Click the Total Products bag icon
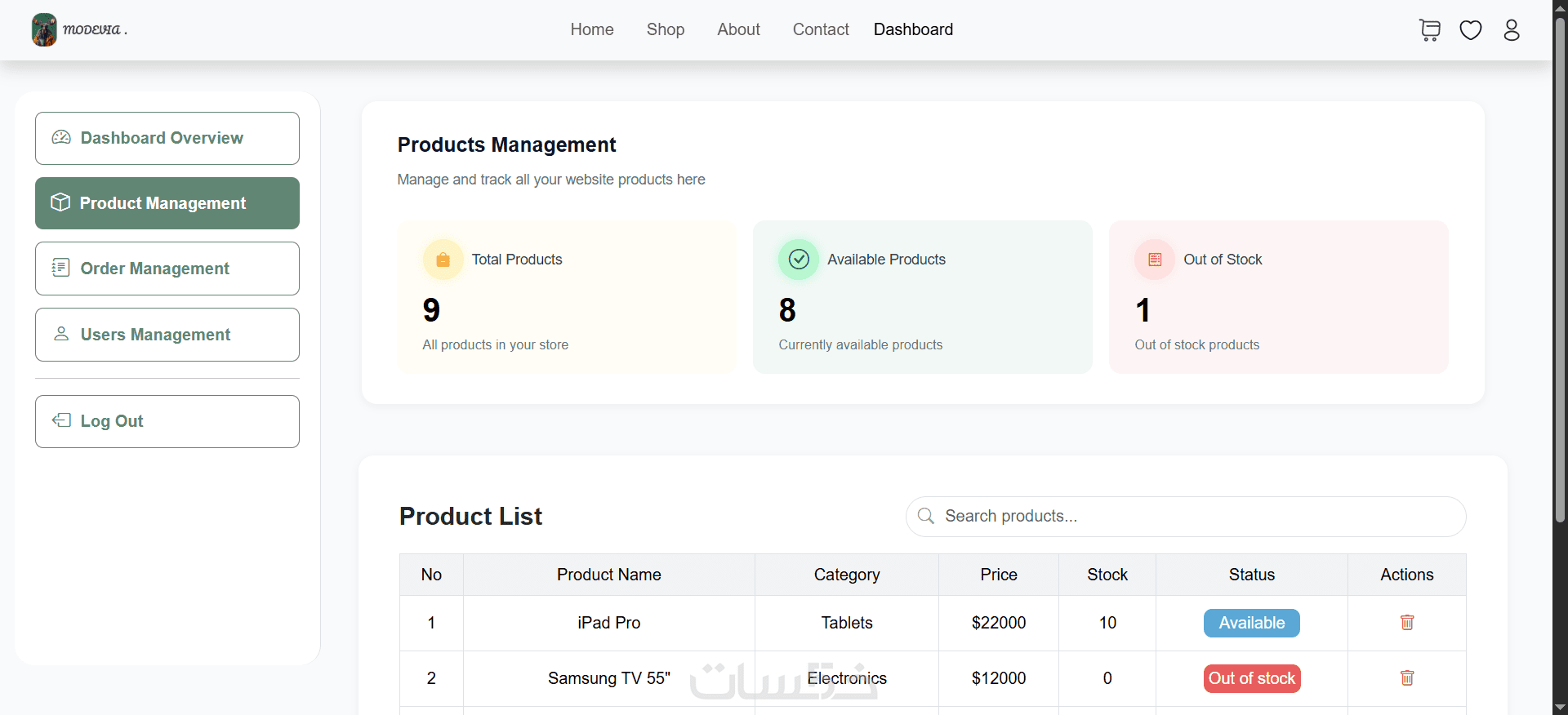Viewport: 1568px width, 715px height. [x=443, y=260]
